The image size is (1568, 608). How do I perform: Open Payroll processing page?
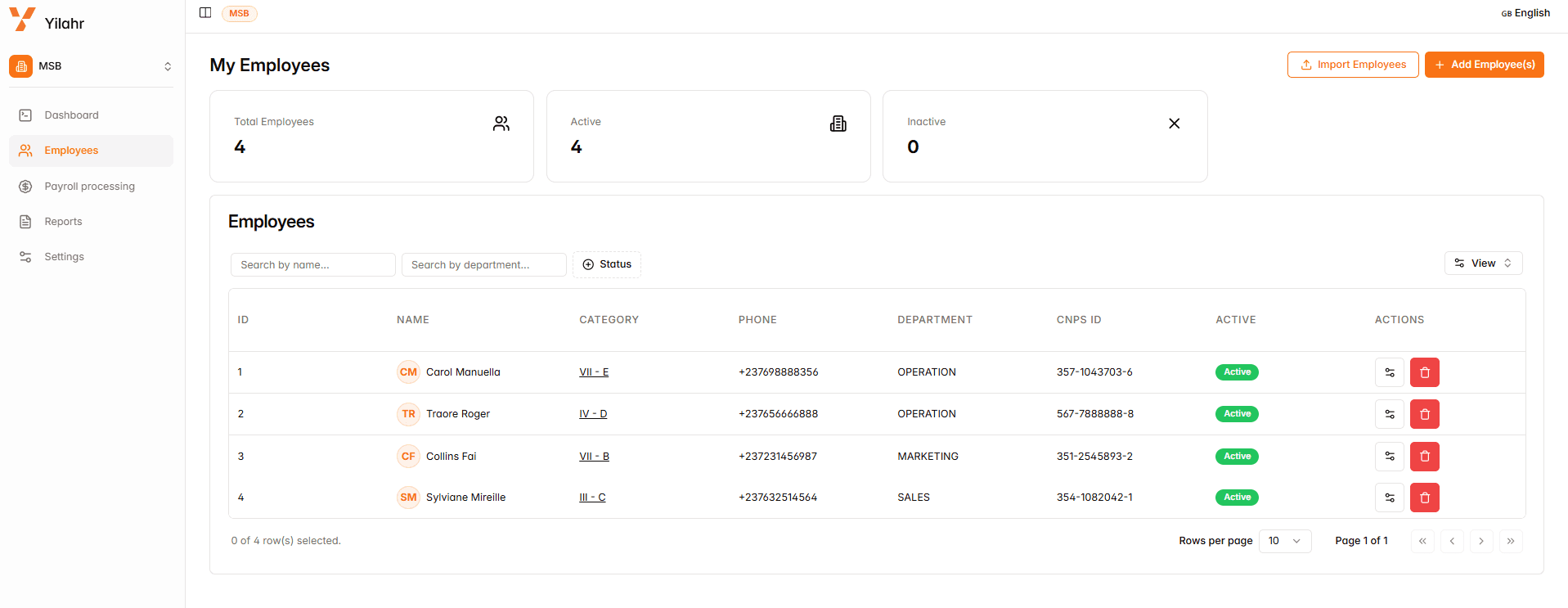click(91, 187)
